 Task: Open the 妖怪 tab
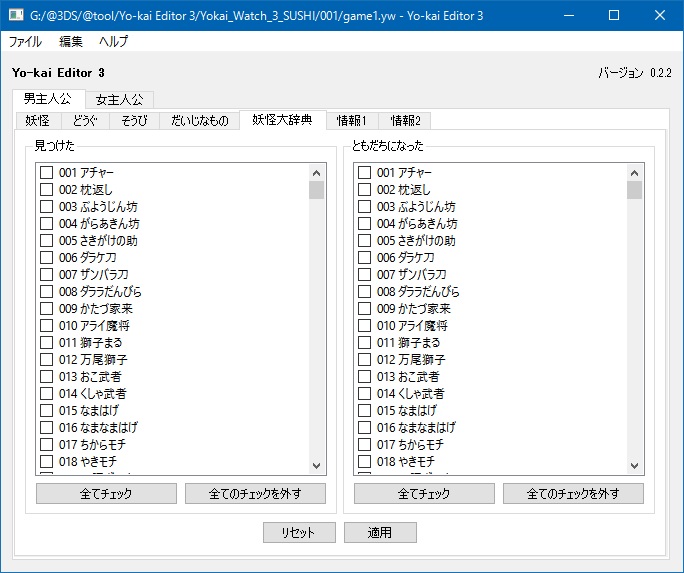pyautogui.click(x=38, y=120)
